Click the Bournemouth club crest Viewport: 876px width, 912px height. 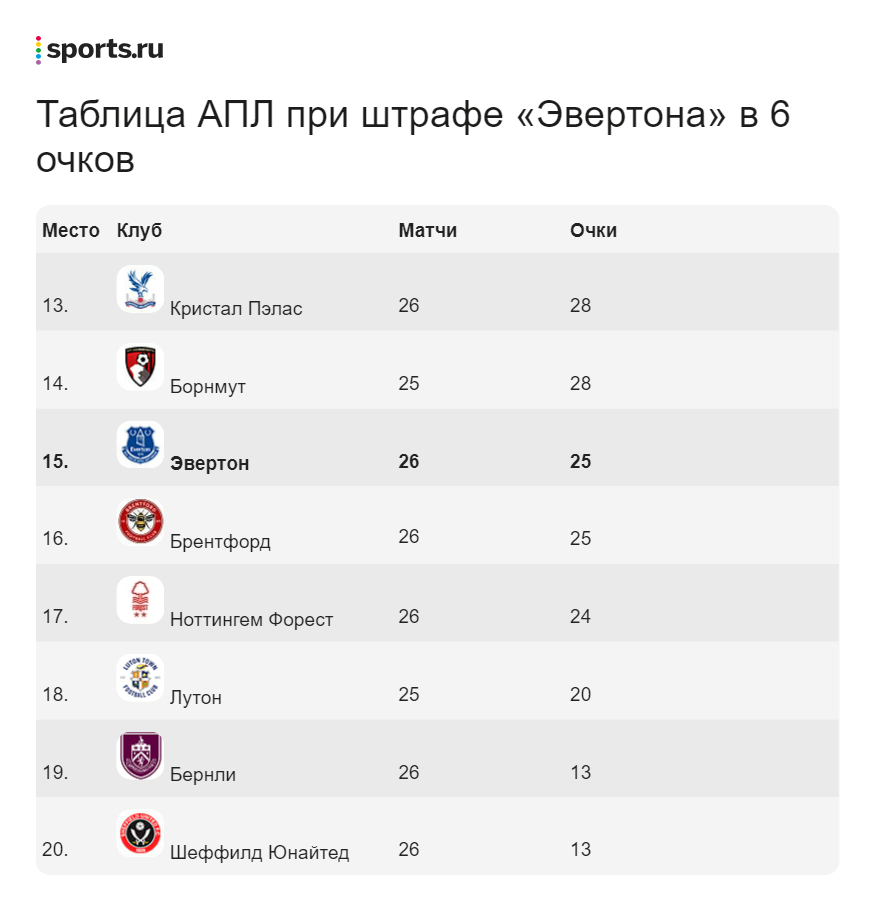click(x=140, y=367)
